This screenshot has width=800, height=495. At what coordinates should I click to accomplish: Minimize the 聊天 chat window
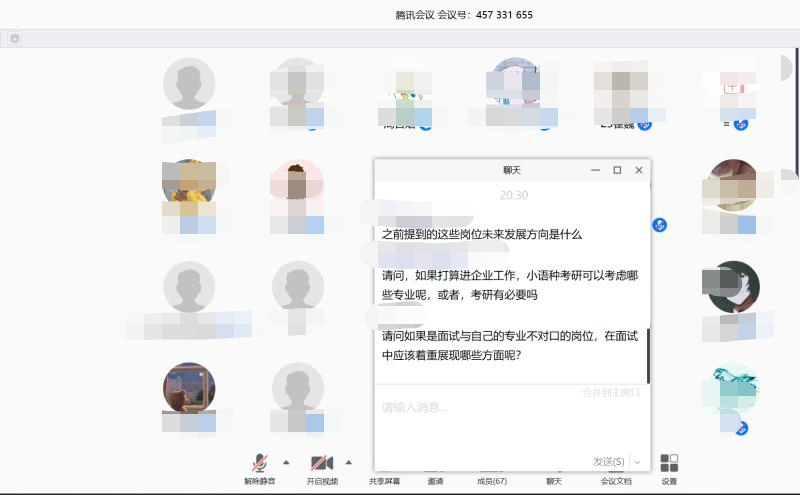coord(595,170)
